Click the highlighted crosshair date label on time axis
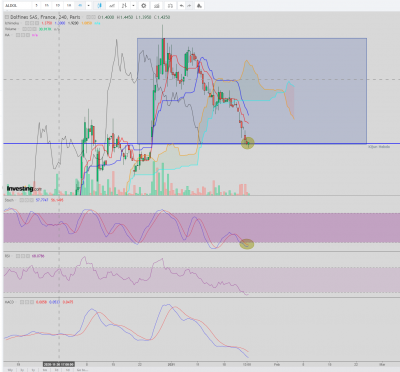The height and width of the screenshot is (372, 400). 59,364
